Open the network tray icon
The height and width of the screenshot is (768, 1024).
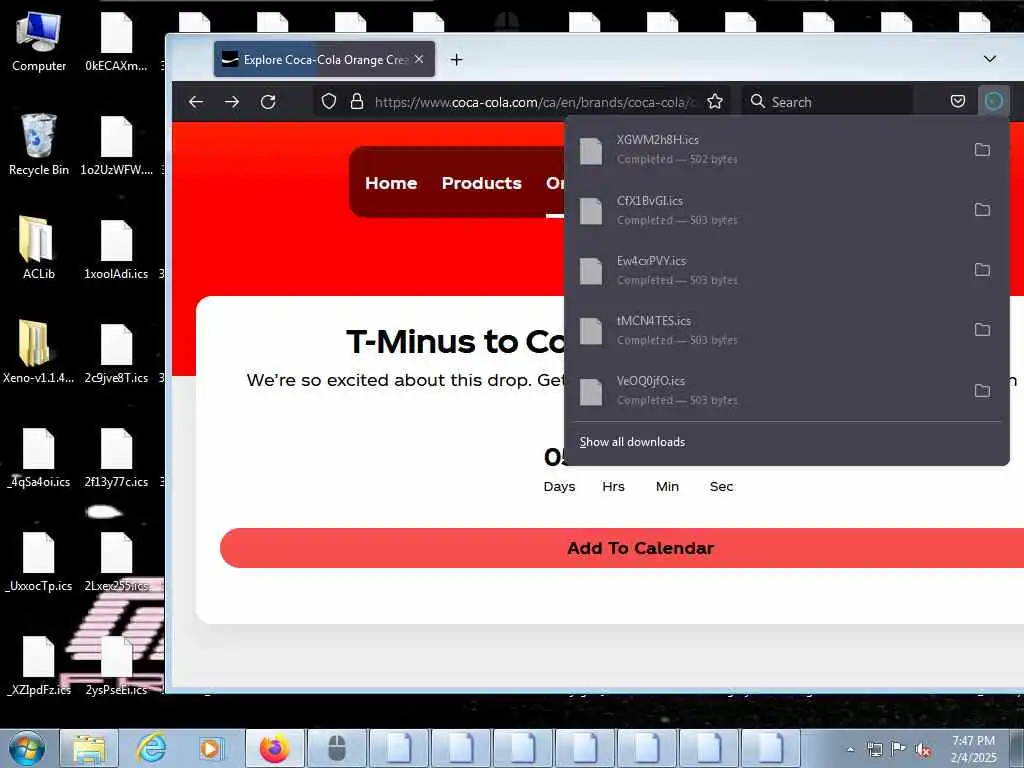(x=874, y=749)
